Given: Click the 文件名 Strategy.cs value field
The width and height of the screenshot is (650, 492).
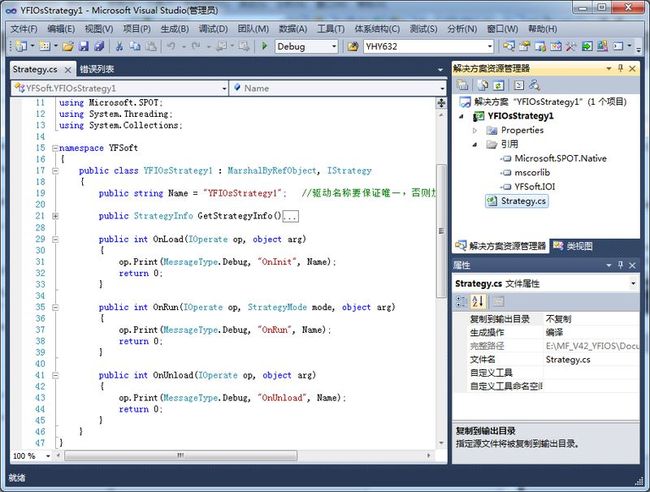Looking at the screenshot, I should coord(591,359).
